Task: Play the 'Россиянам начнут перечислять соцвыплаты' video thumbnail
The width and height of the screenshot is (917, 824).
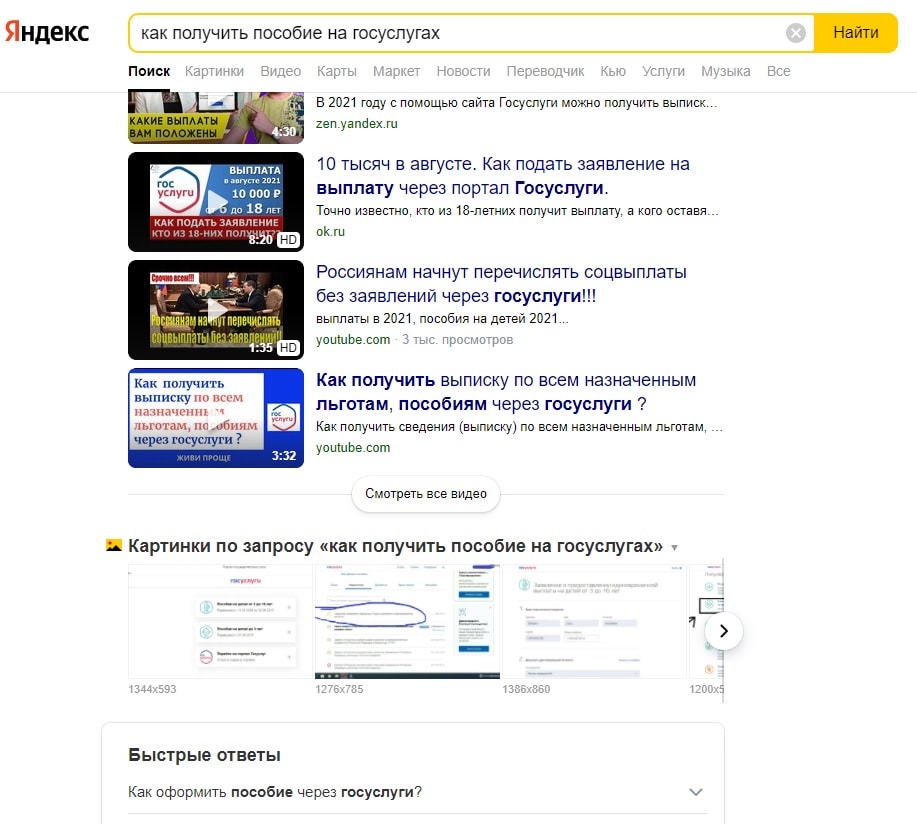Action: point(216,310)
